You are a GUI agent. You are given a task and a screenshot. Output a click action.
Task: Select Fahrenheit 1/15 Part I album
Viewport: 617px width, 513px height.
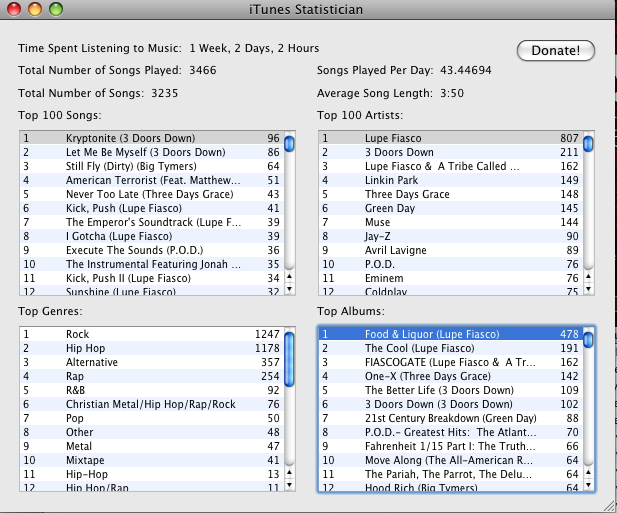click(451, 446)
